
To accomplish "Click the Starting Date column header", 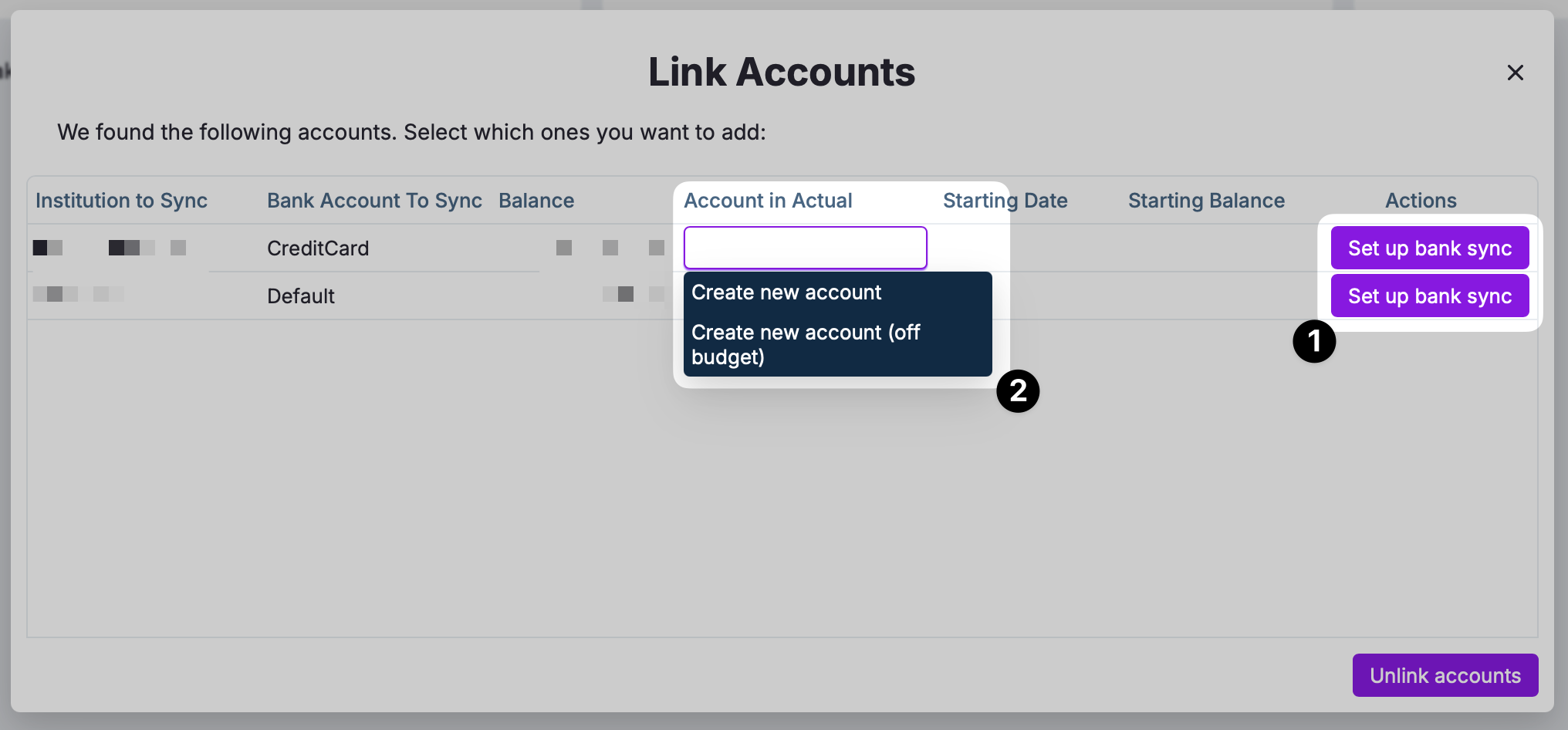I will [x=1005, y=201].
